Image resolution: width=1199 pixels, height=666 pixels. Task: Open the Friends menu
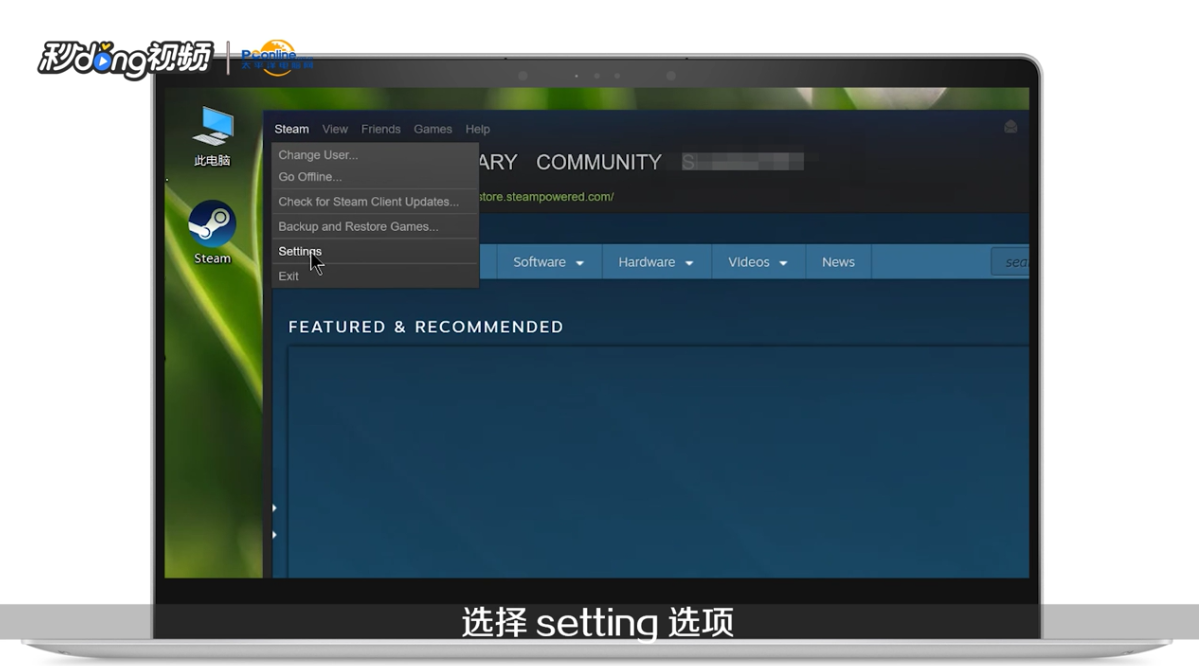tap(381, 128)
